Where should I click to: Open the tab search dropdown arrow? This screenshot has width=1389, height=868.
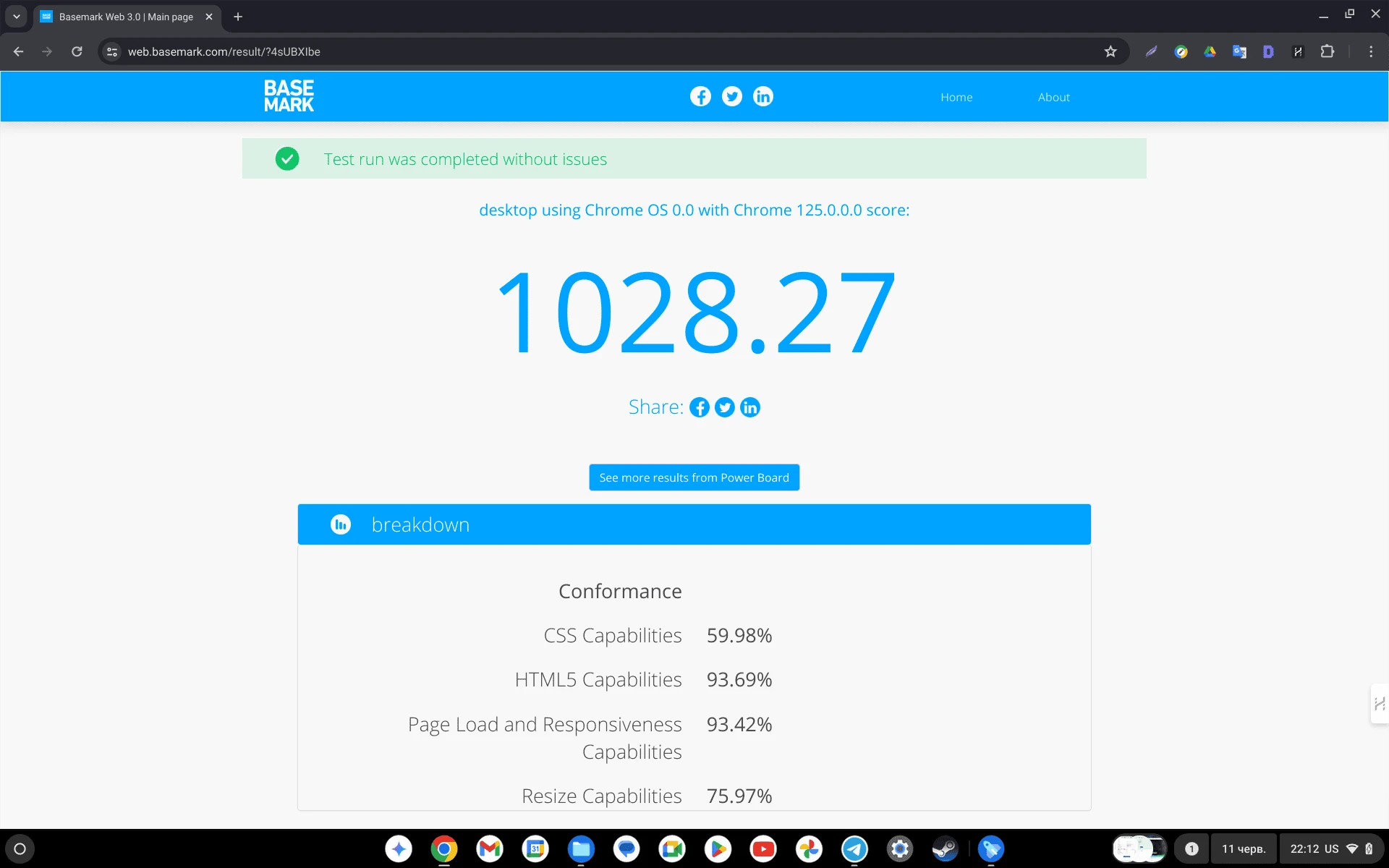click(17, 16)
